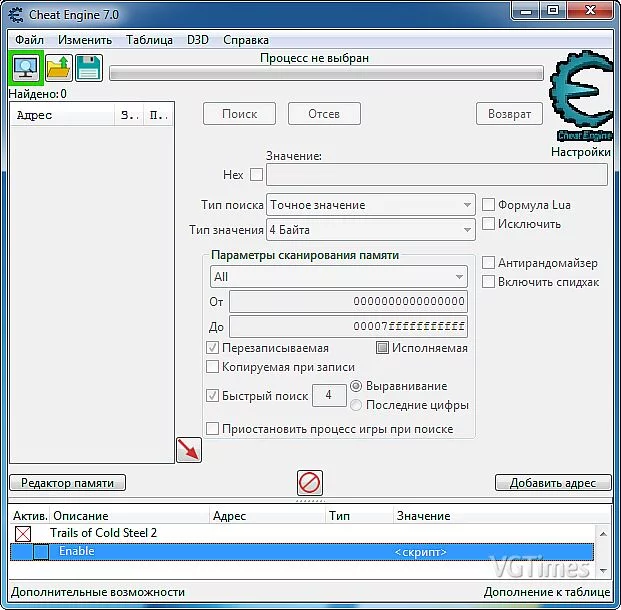Enable Копируемая при записи checkbox
621x610 pixels.
(x=212, y=367)
